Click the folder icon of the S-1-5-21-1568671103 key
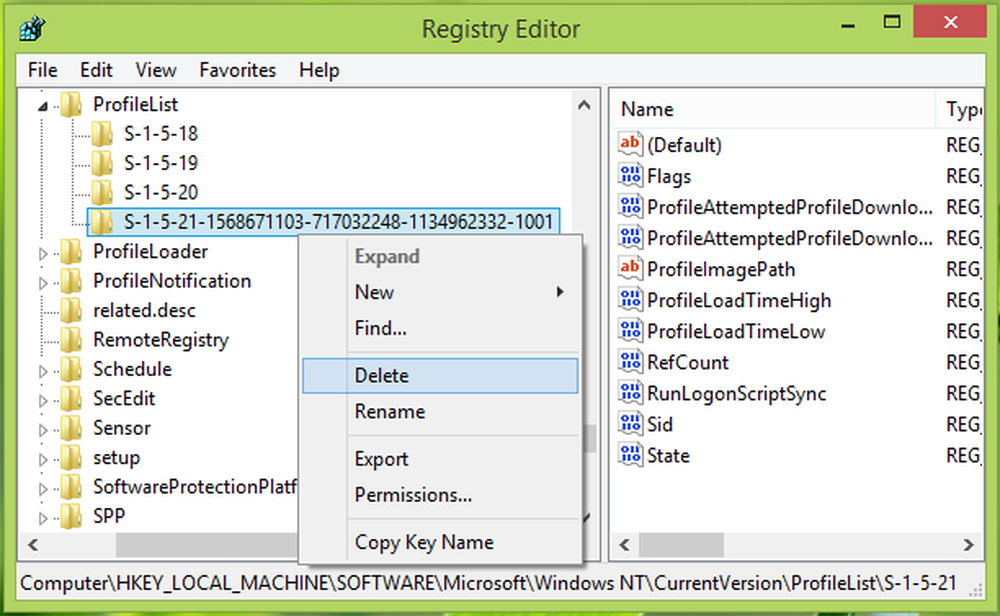 coord(102,222)
